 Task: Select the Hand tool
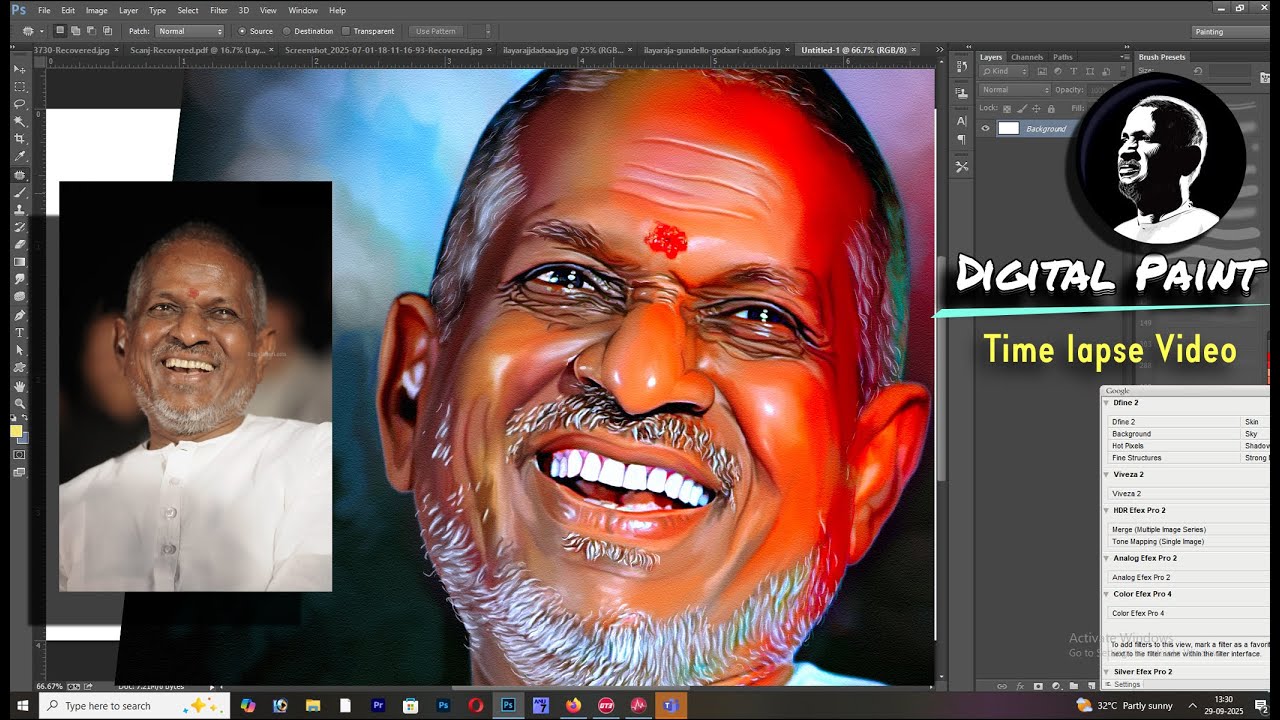[19, 386]
